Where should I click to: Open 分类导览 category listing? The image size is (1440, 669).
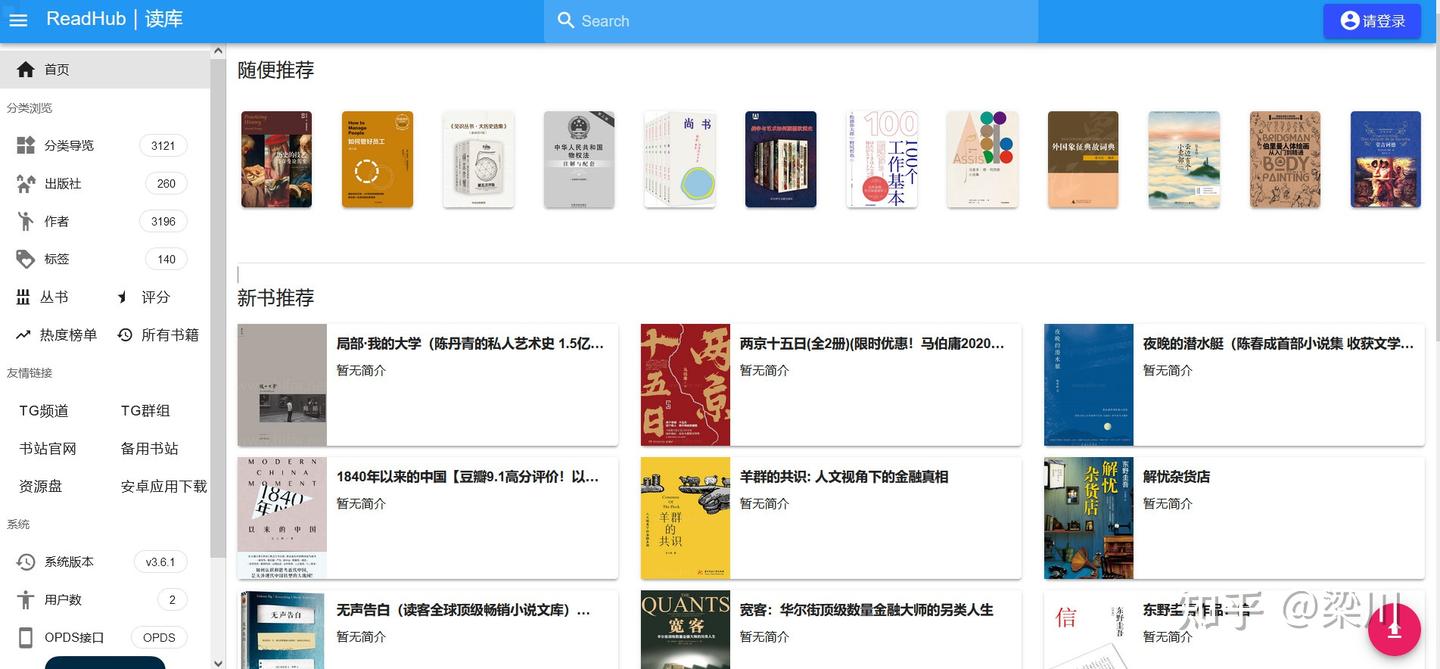[x=69, y=145]
